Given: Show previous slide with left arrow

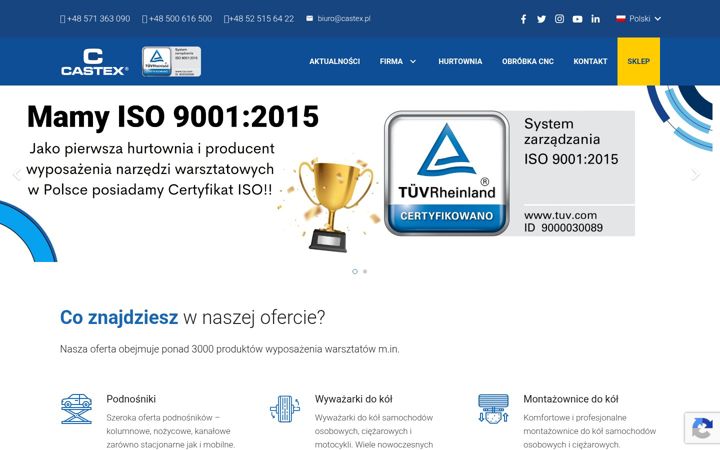Looking at the screenshot, I should (17, 174).
